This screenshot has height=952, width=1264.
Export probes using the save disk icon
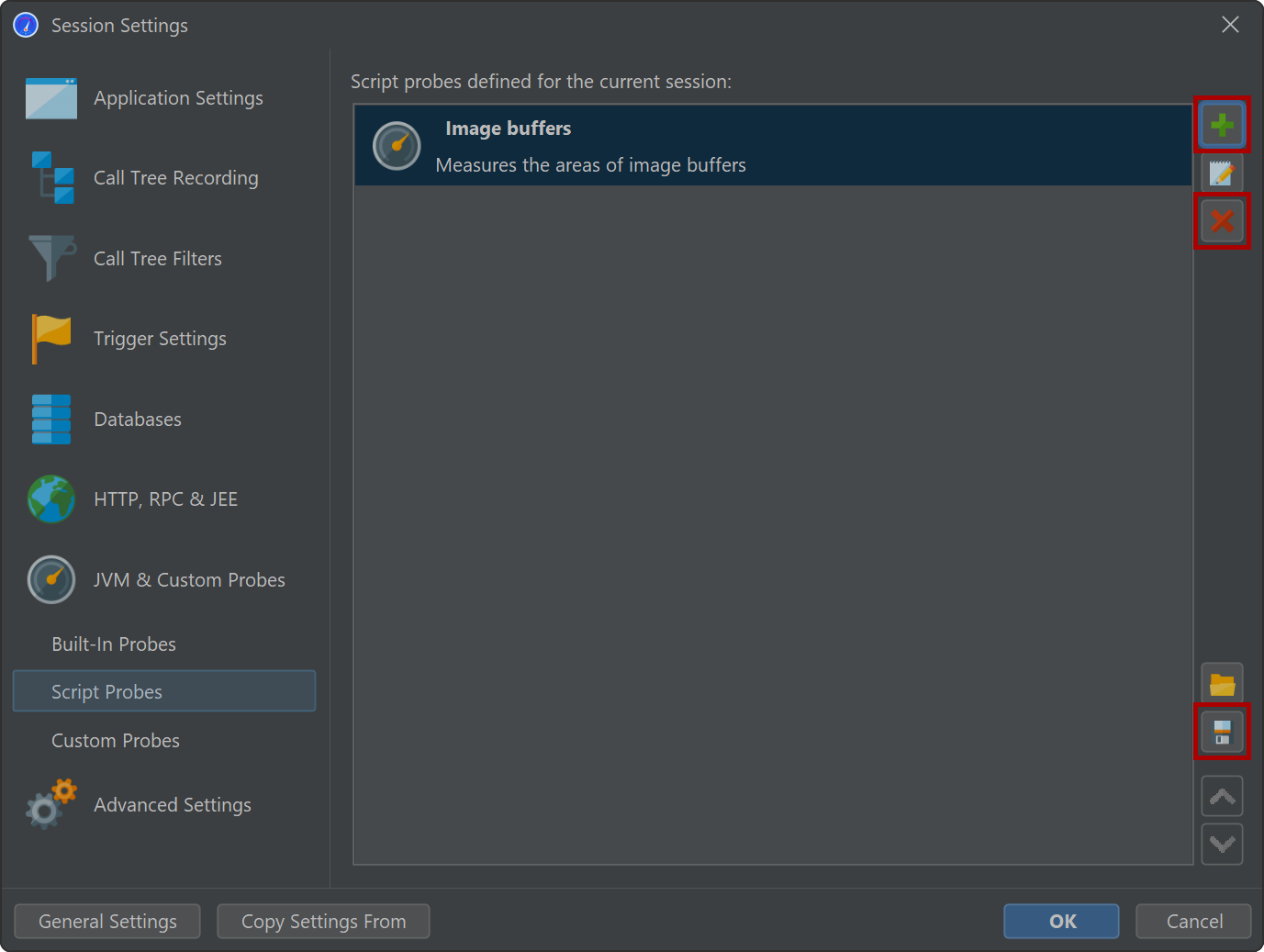tap(1222, 732)
